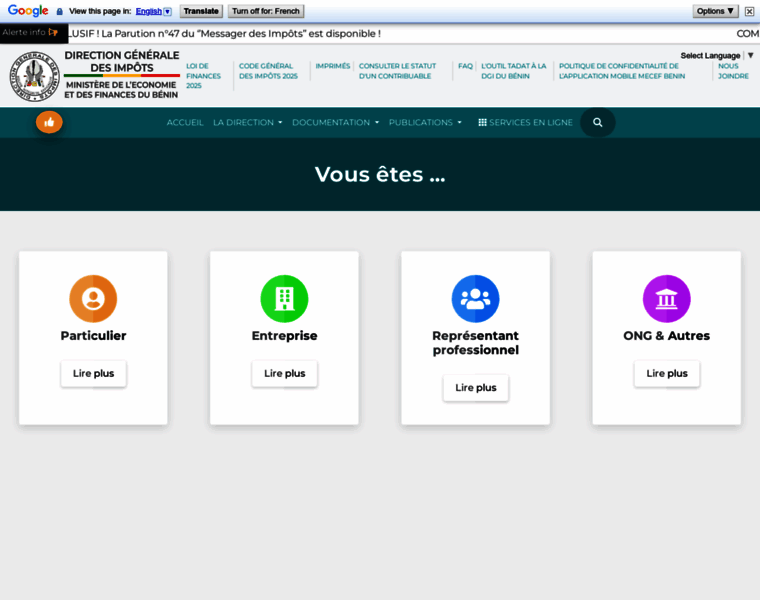Image resolution: width=760 pixels, height=600 pixels.
Task: Click the green Entreprise building icon
Action: pos(284,298)
